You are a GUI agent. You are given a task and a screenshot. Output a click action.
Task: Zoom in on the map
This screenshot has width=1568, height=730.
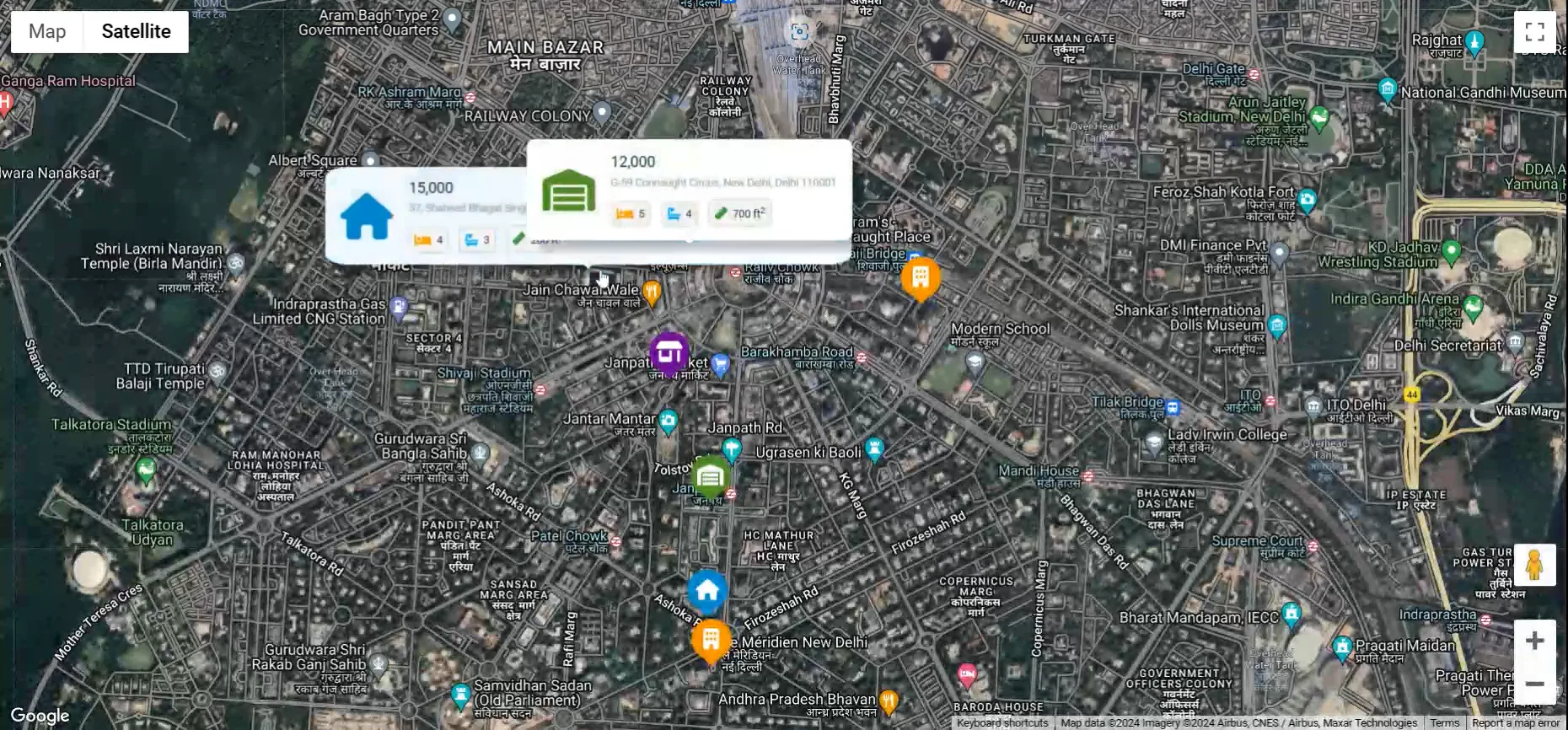(1534, 641)
